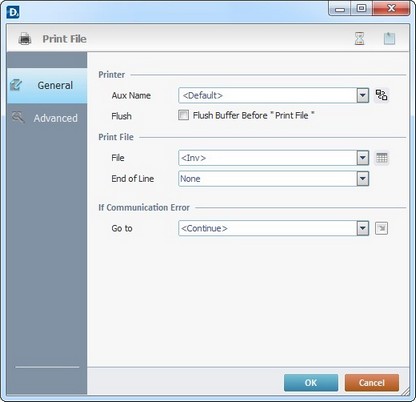
Task: Click the hourglass icon in header
Action: (x=359, y=39)
